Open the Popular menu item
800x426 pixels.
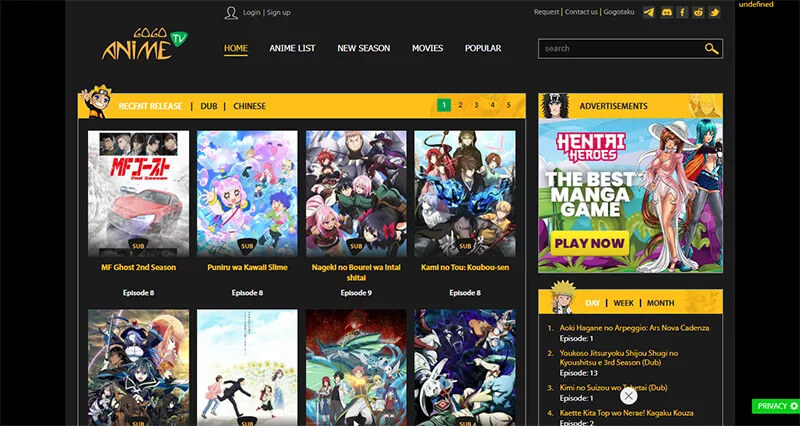coord(483,48)
